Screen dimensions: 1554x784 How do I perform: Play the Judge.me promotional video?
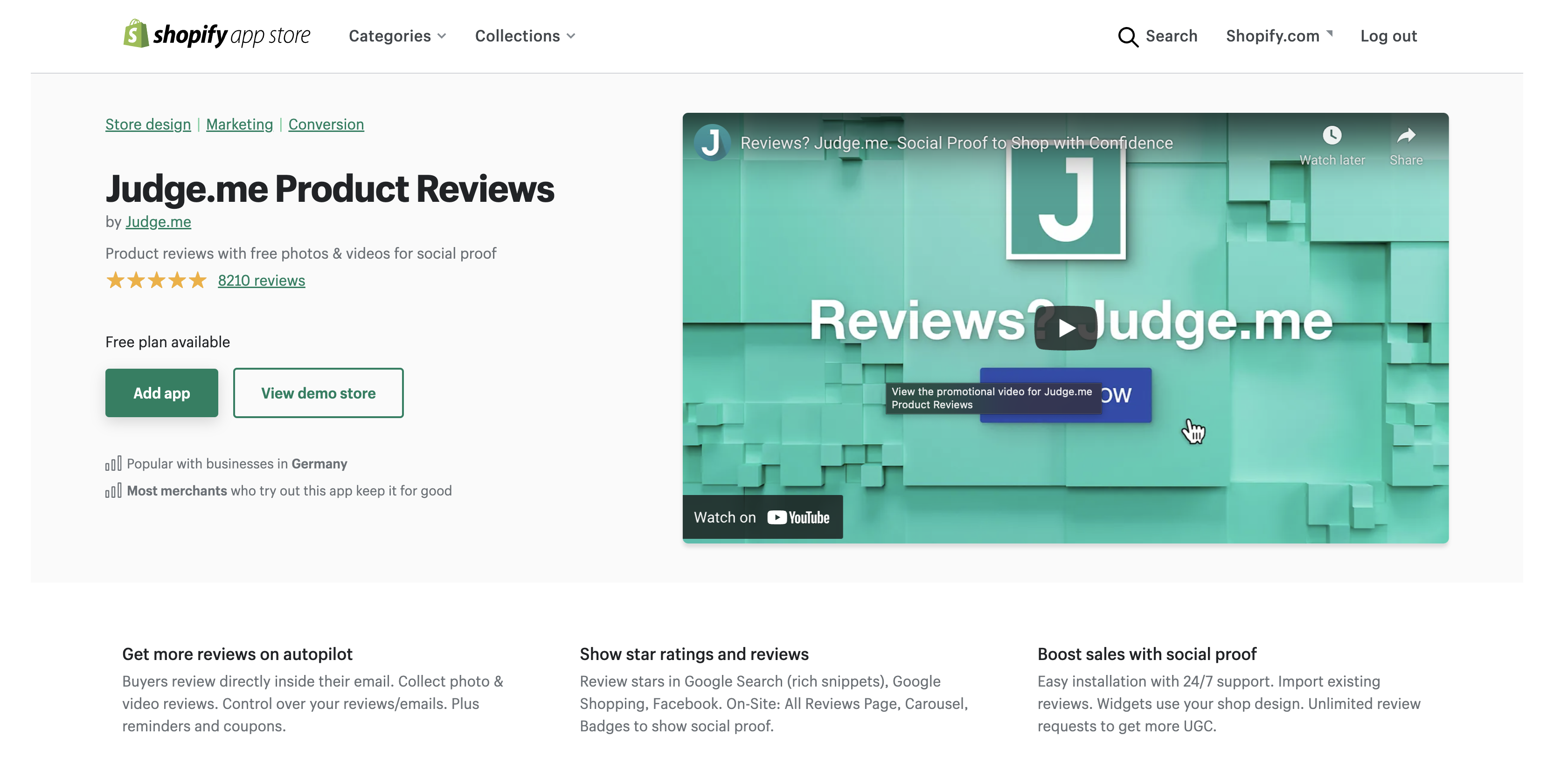1065,328
